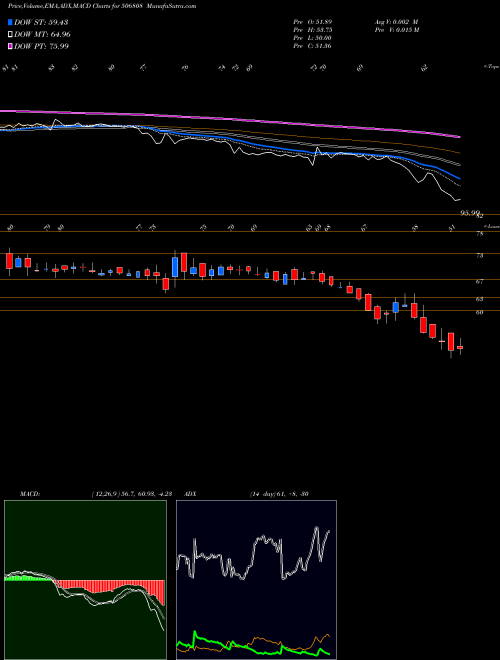500x660 pixels.
Task: Click the magenta DOW PT legend swatch
Action: pos(10,46)
